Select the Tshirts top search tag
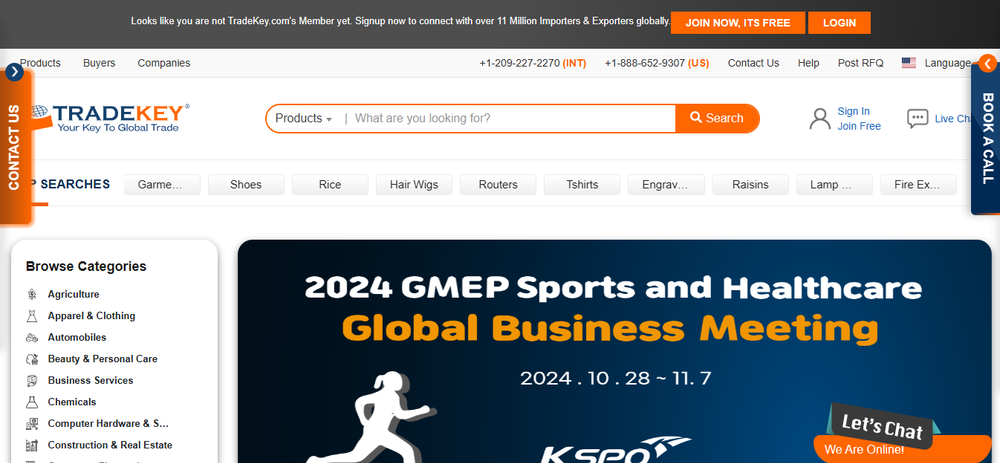 click(x=582, y=185)
